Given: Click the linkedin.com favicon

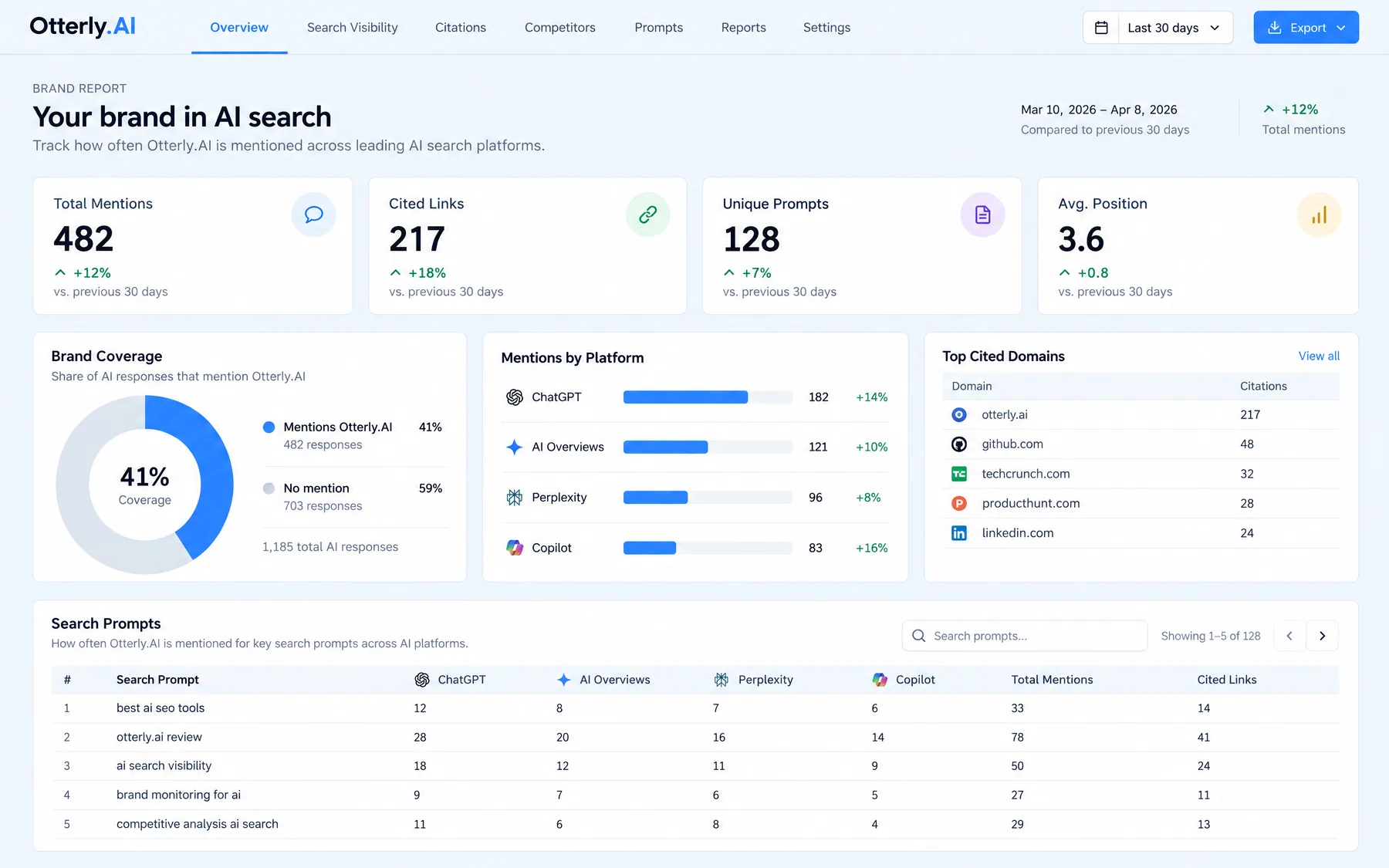Looking at the screenshot, I should pos(959,533).
